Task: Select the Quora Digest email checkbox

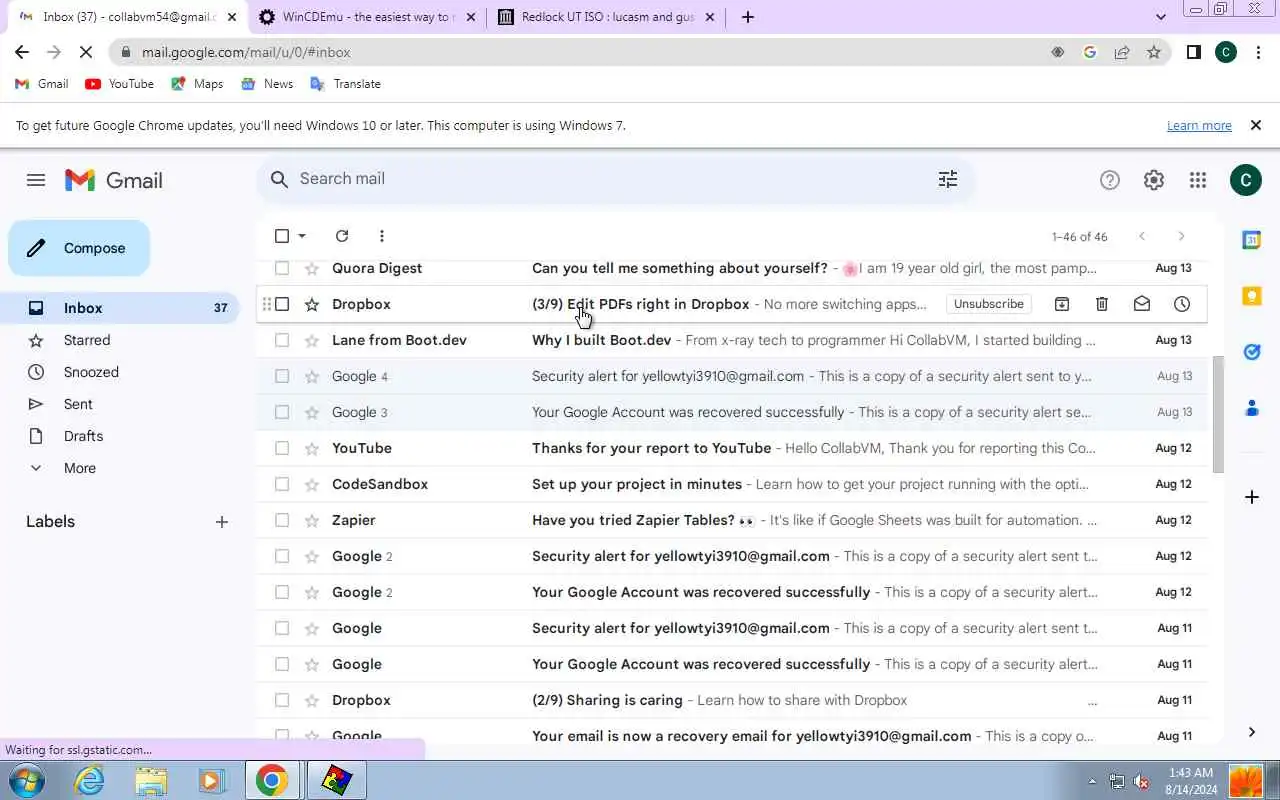Action: pos(282,268)
